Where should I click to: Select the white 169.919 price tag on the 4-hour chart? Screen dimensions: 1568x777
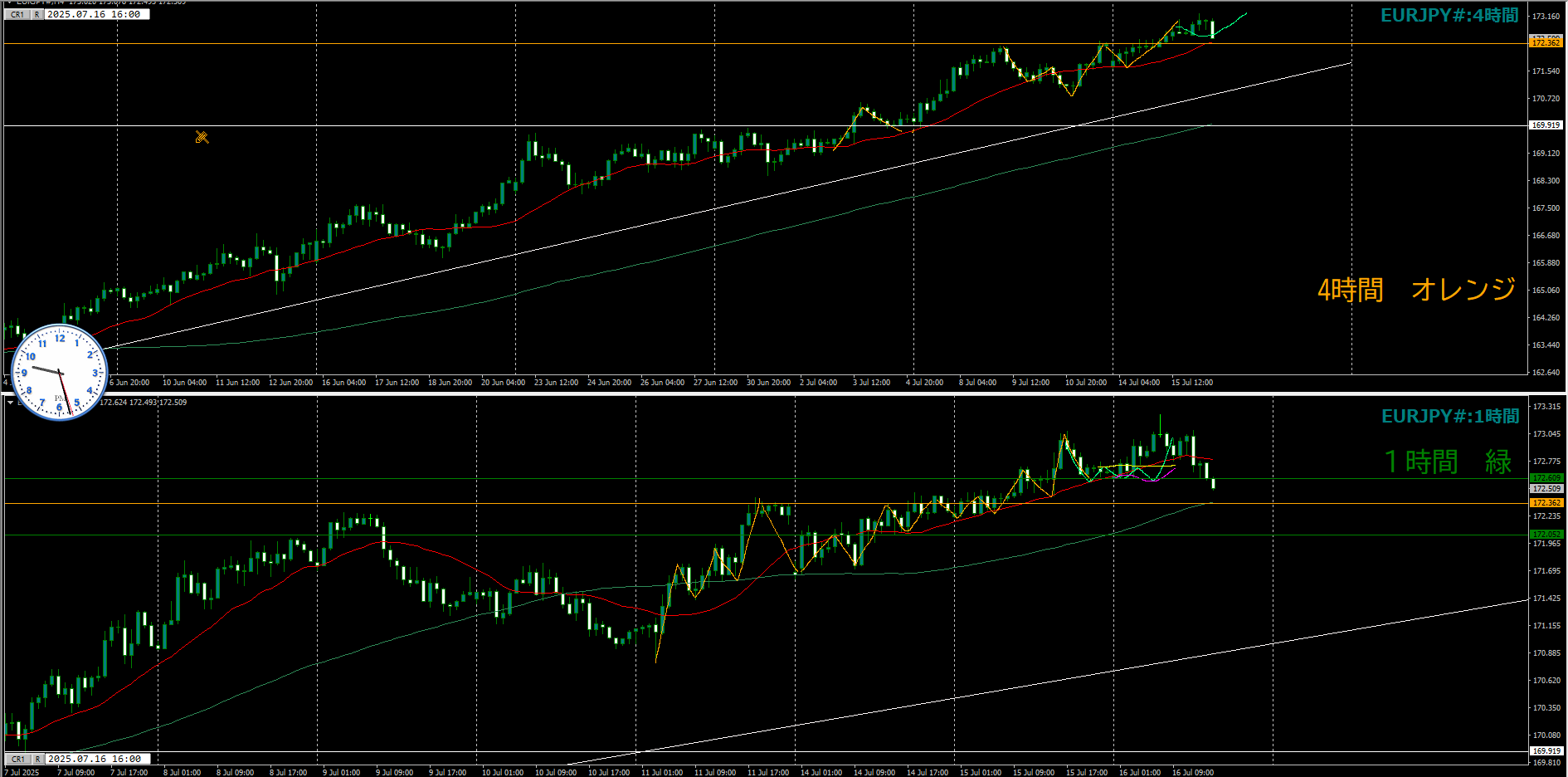pos(1546,125)
